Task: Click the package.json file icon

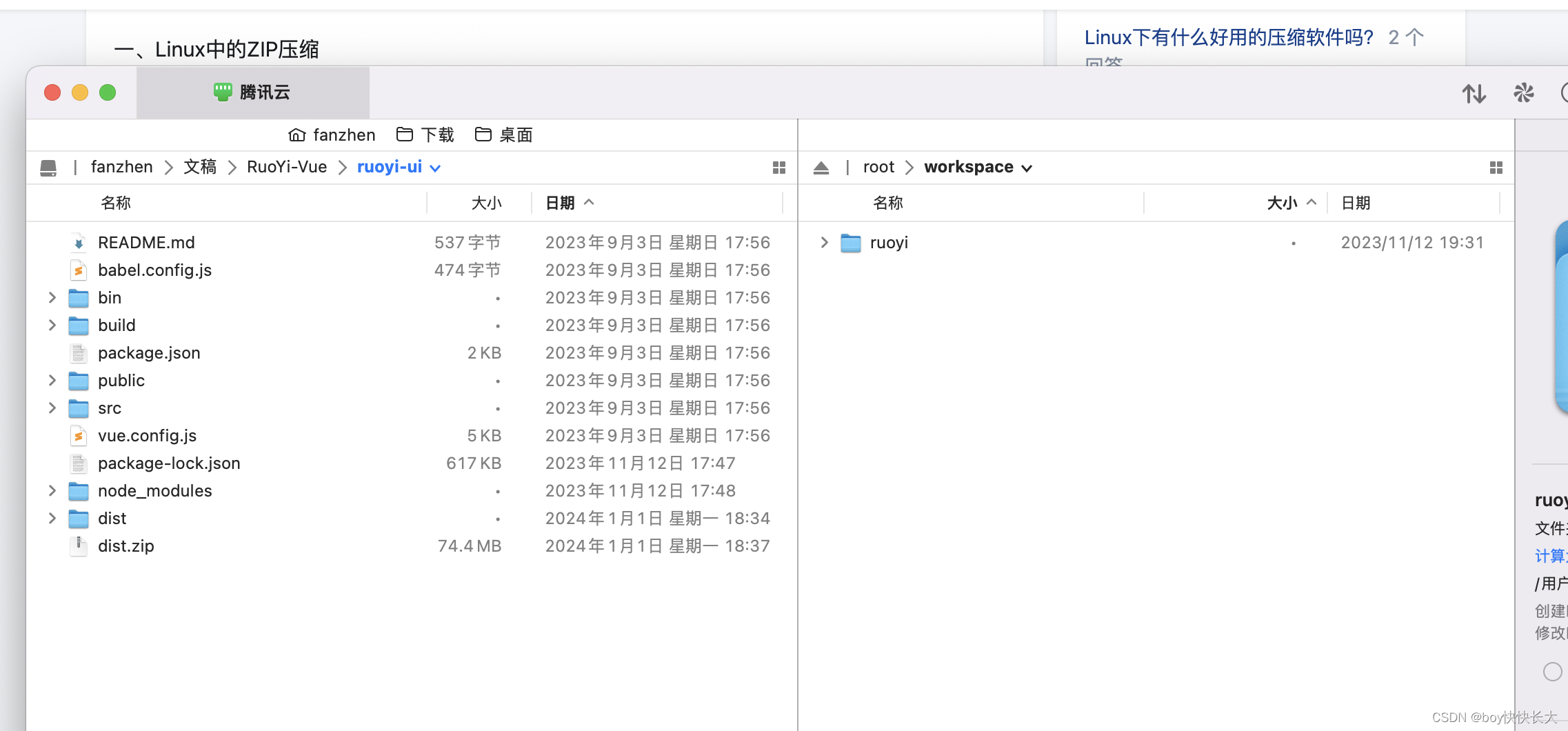Action: (x=79, y=353)
